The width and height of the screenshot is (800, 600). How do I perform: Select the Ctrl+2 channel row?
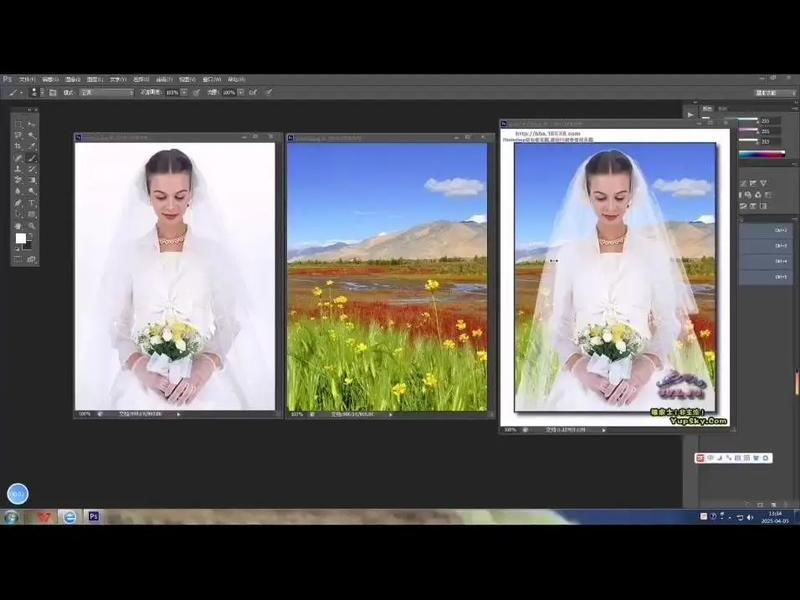tap(766, 230)
